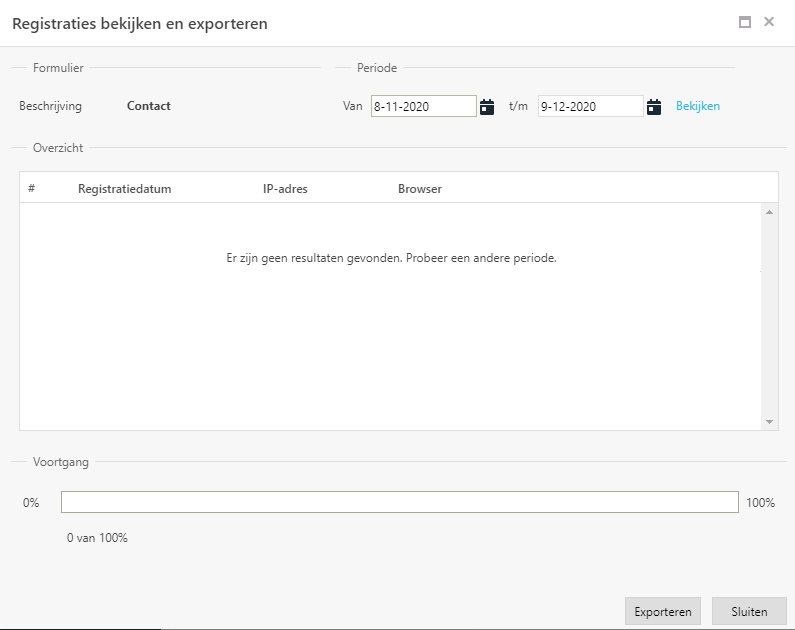
Task: Click the no results found message
Action: click(x=391, y=258)
